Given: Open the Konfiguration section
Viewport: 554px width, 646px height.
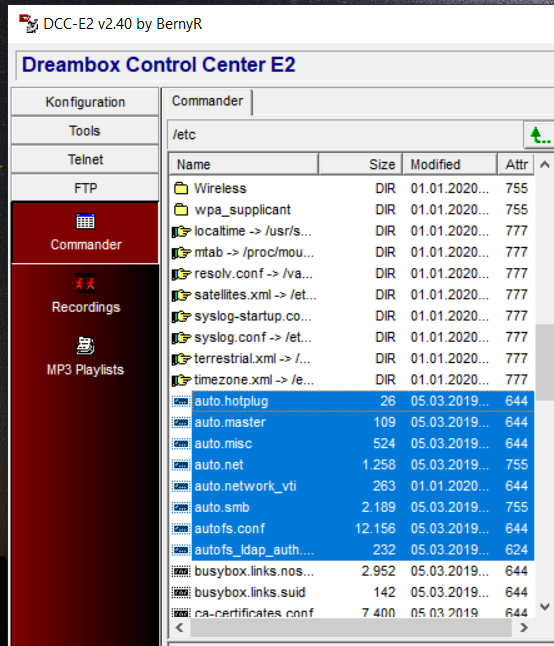Looking at the screenshot, I should coord(85,102).
